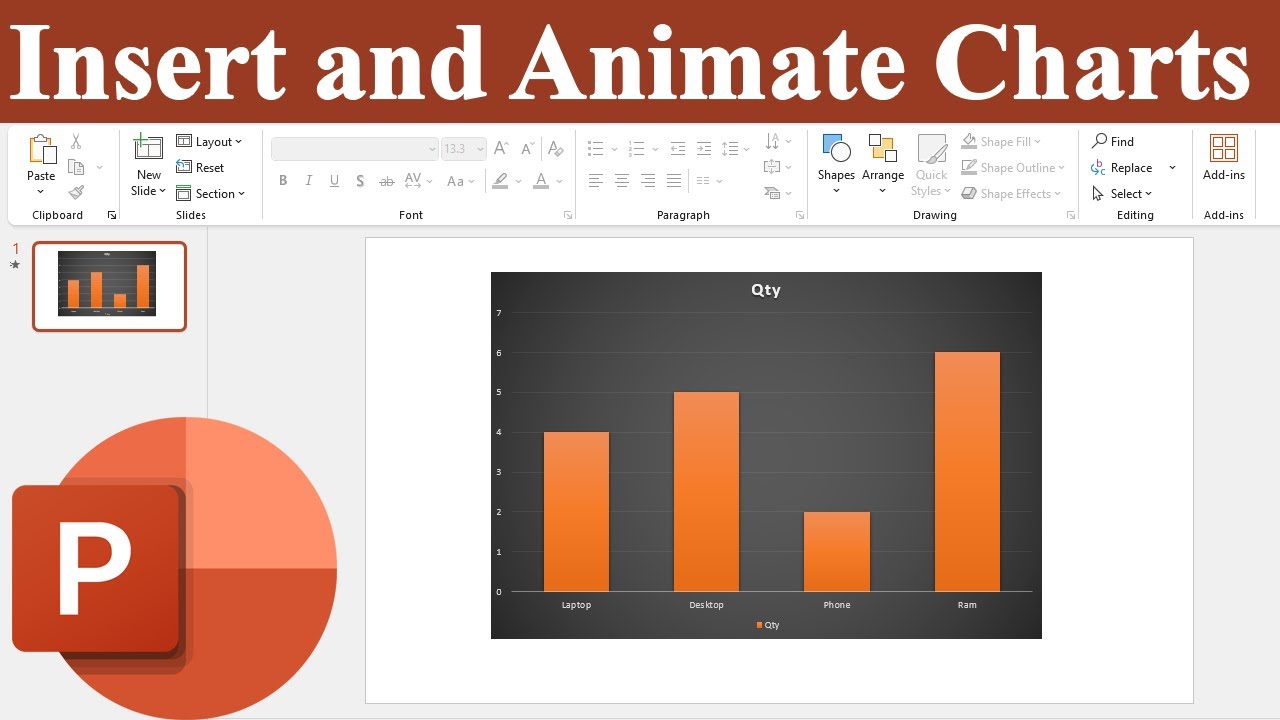Open the Section dropdown
Viewport: 1280px width, 720px height.
(210, 193)
